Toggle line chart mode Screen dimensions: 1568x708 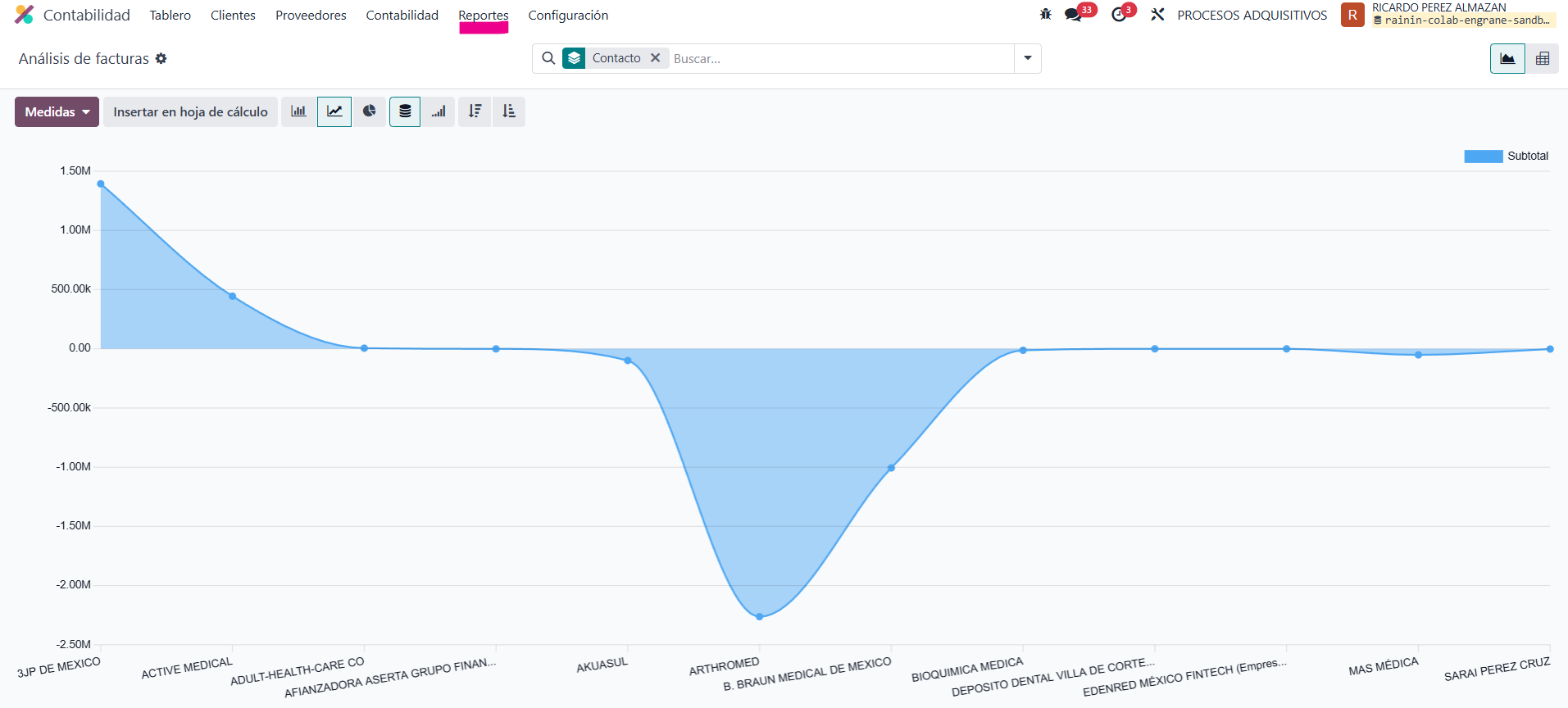point(334,111)
